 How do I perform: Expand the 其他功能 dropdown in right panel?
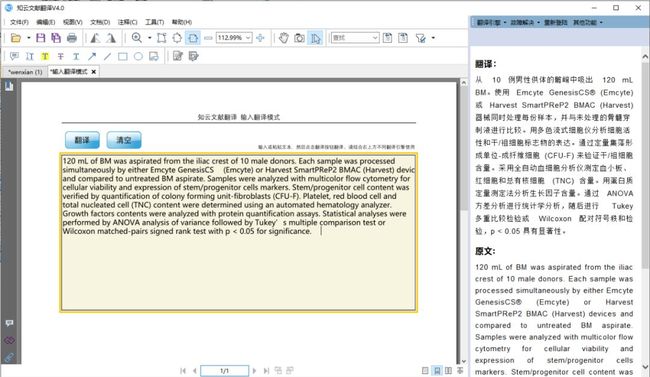tap(587, 22)
